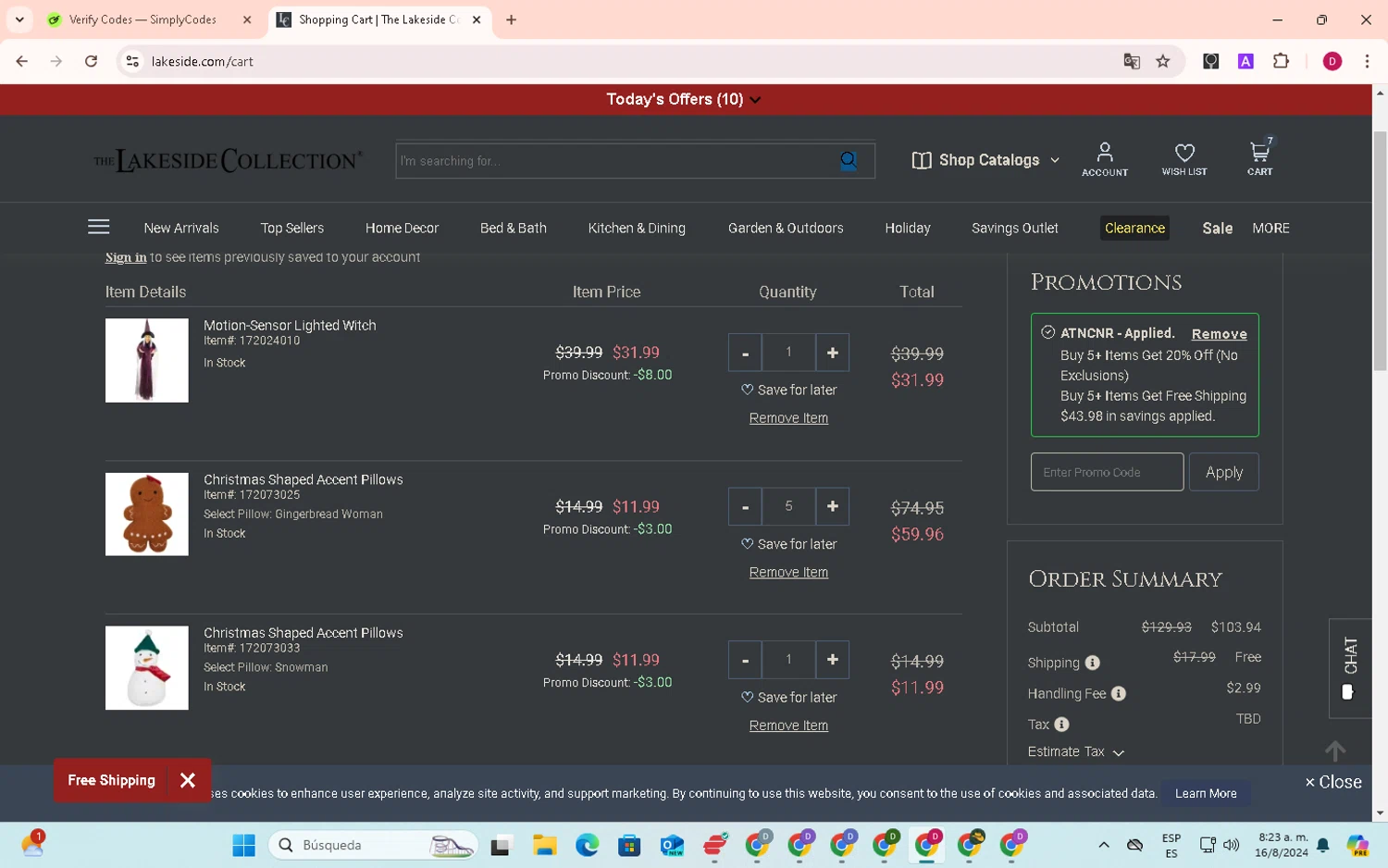
Task: Close the cookie consent banner
Action: [x=1333, y=782]
